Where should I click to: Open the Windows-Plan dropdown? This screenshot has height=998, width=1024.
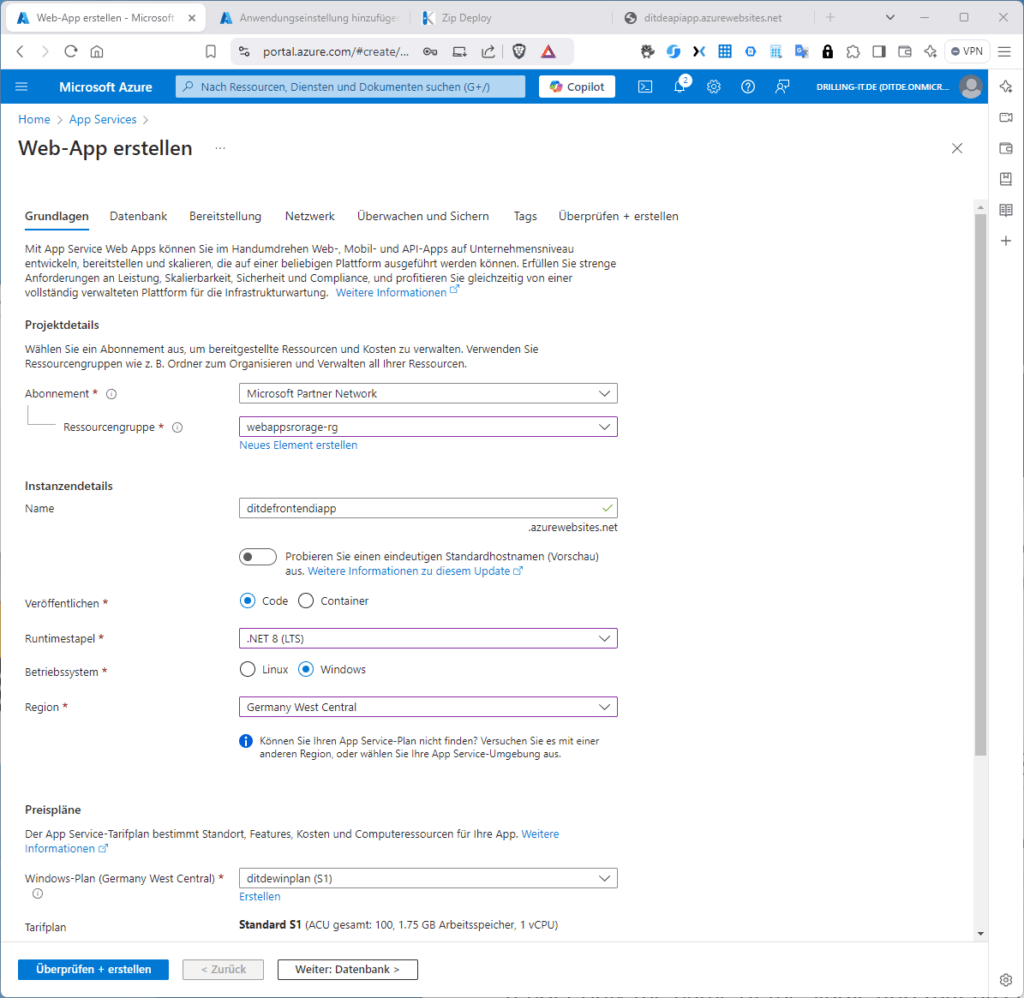coord(428,878)
